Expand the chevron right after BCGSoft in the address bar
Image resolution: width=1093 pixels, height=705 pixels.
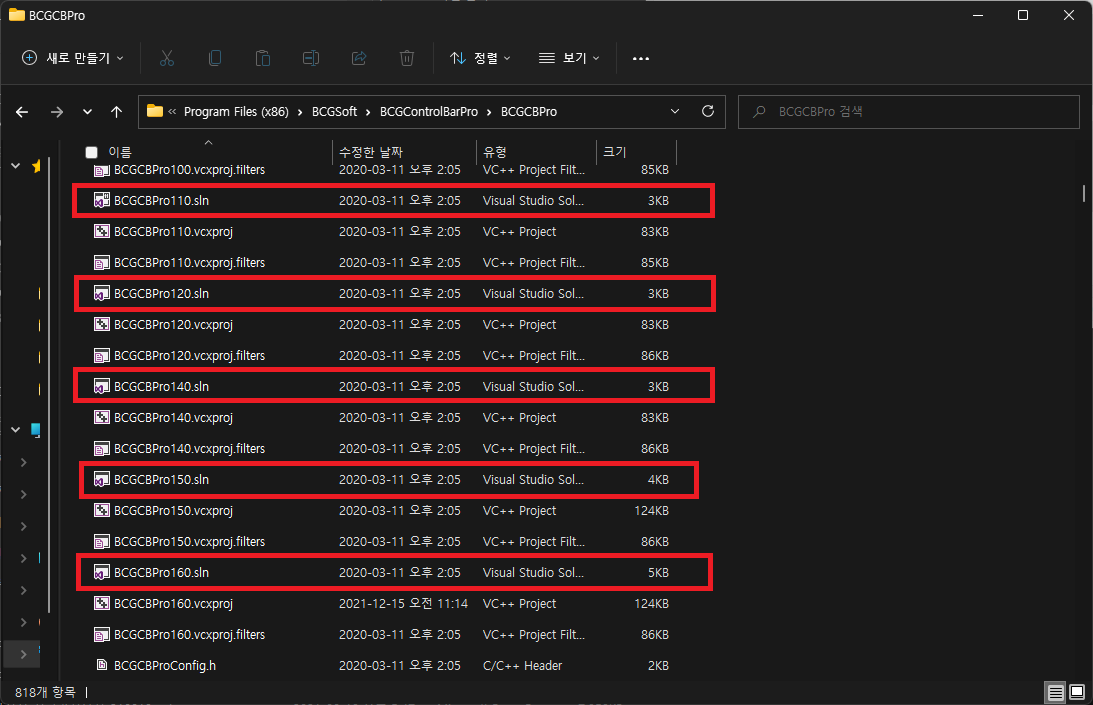(x=368, y=112)
